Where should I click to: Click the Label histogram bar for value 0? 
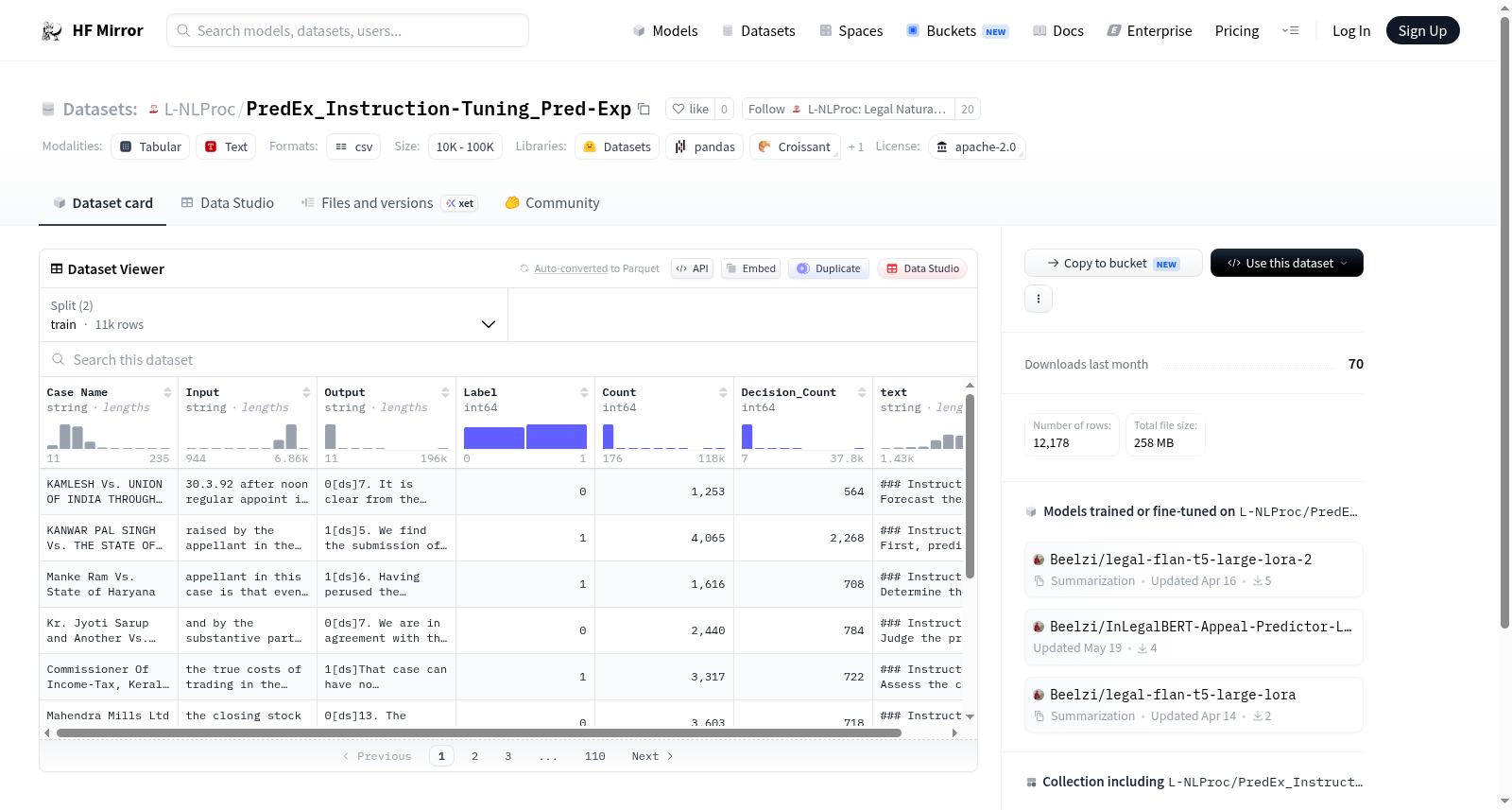coord(494,438)
